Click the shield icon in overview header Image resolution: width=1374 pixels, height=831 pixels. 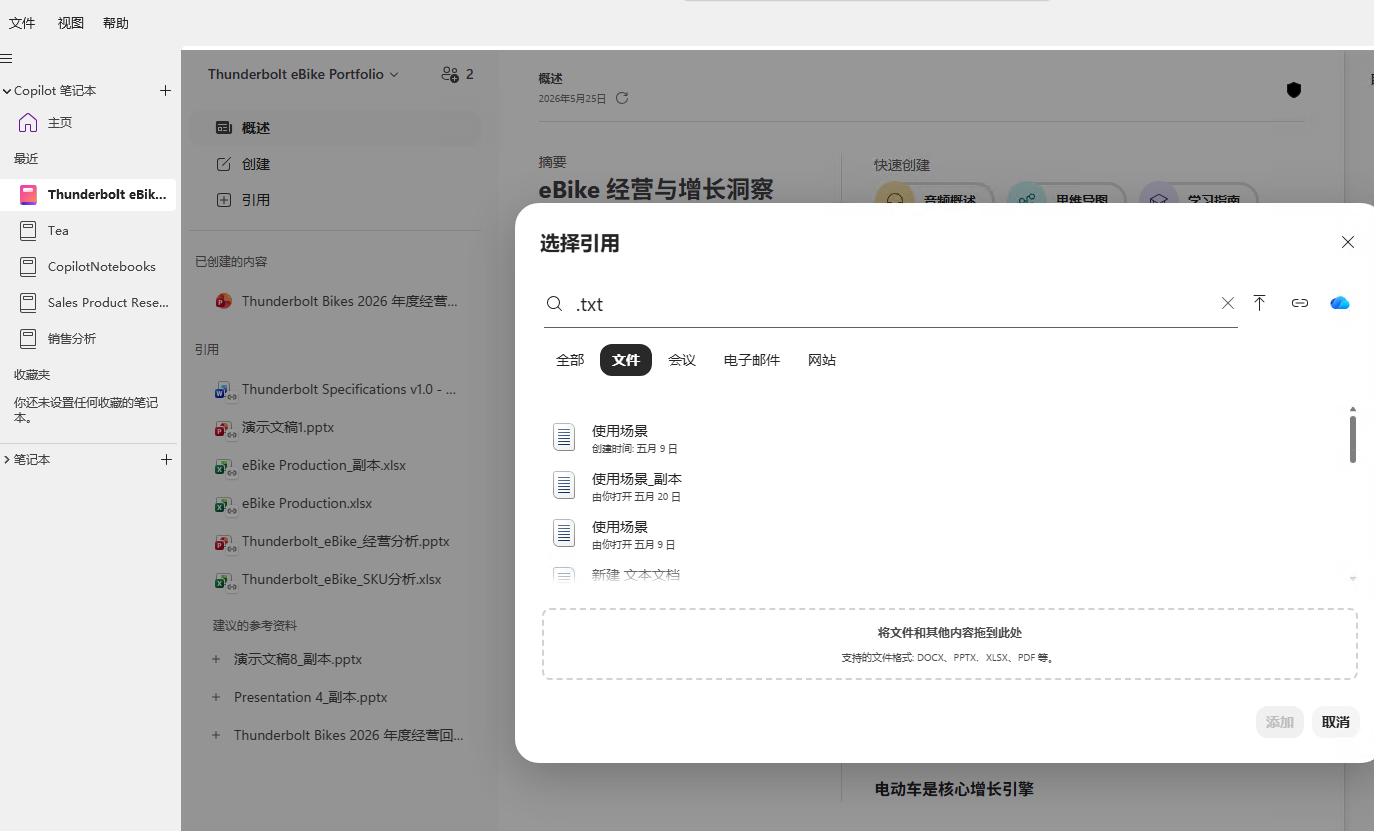tap(1294, 90)
